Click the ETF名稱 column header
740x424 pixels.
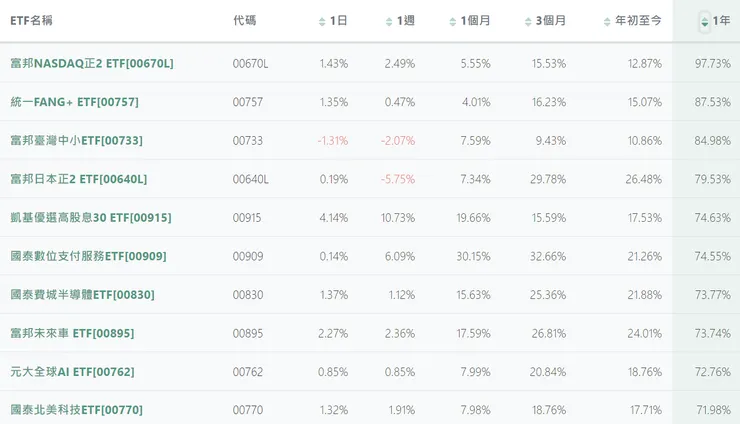[x=31, y=21]
